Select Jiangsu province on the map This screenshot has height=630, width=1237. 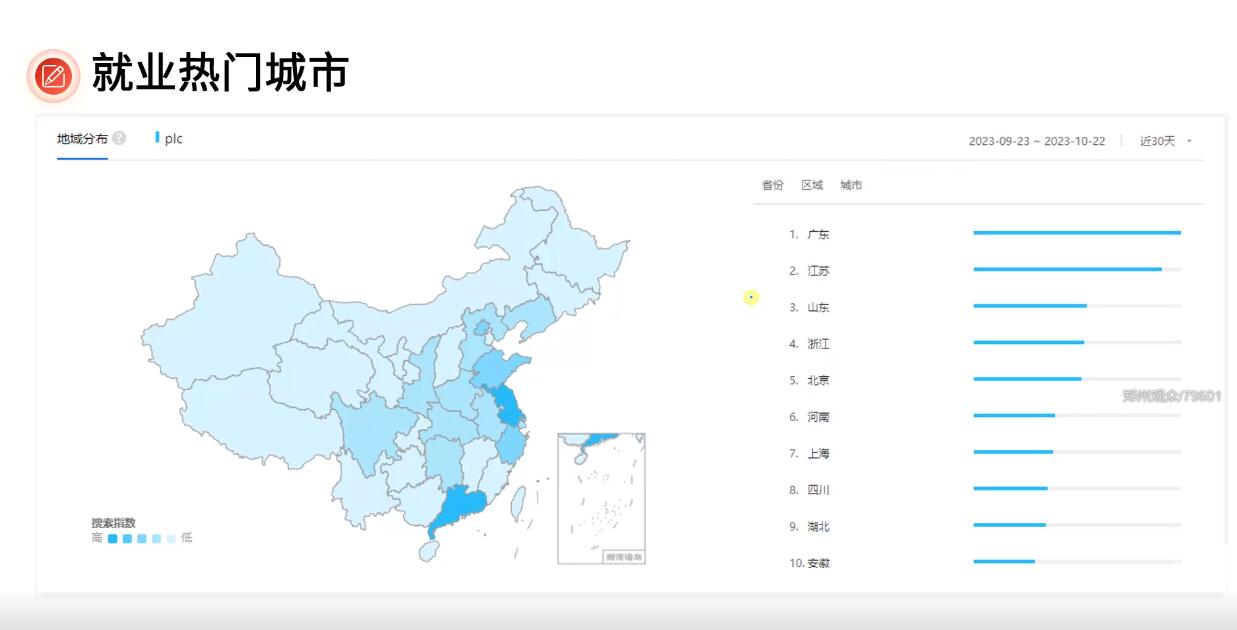(x=507, y=407)
